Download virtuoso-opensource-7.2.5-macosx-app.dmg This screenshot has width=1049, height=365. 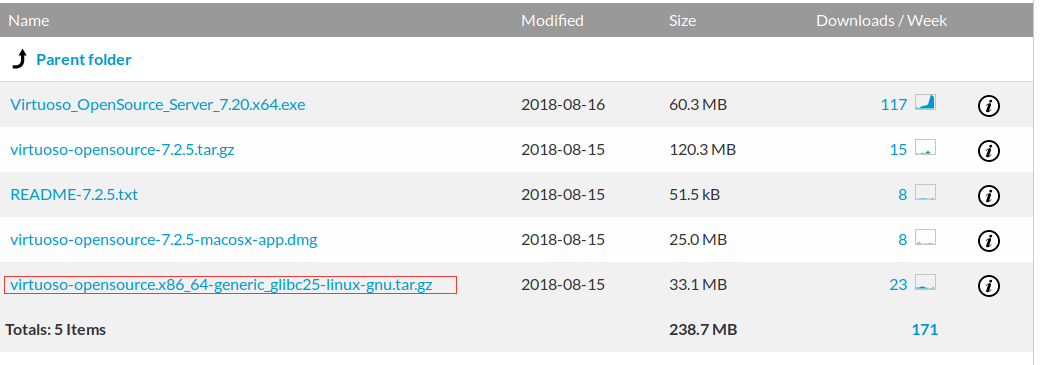tap(164, 239)
